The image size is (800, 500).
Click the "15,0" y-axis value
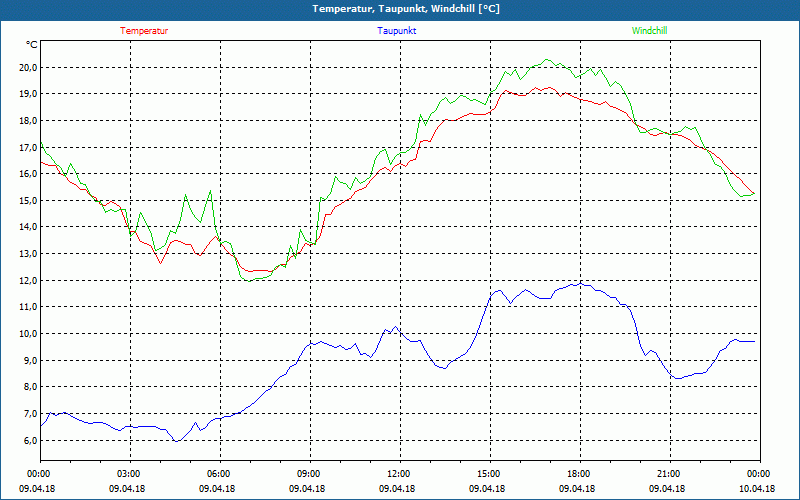pos(28,201)
